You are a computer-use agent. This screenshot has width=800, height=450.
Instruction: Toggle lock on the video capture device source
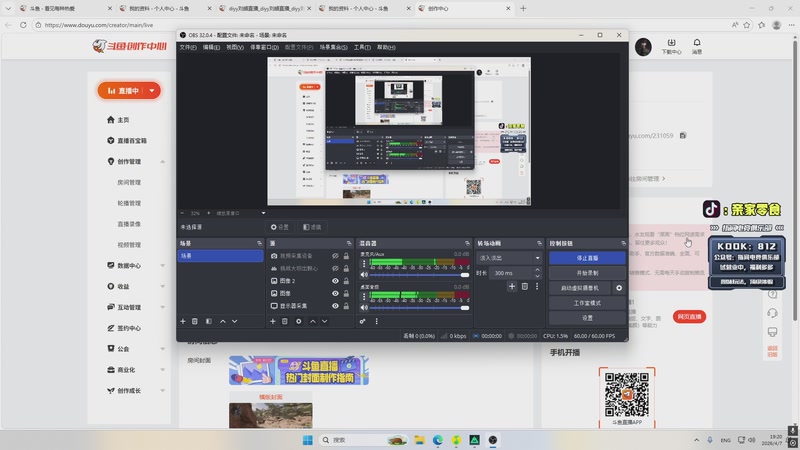[x=346, y=256]
